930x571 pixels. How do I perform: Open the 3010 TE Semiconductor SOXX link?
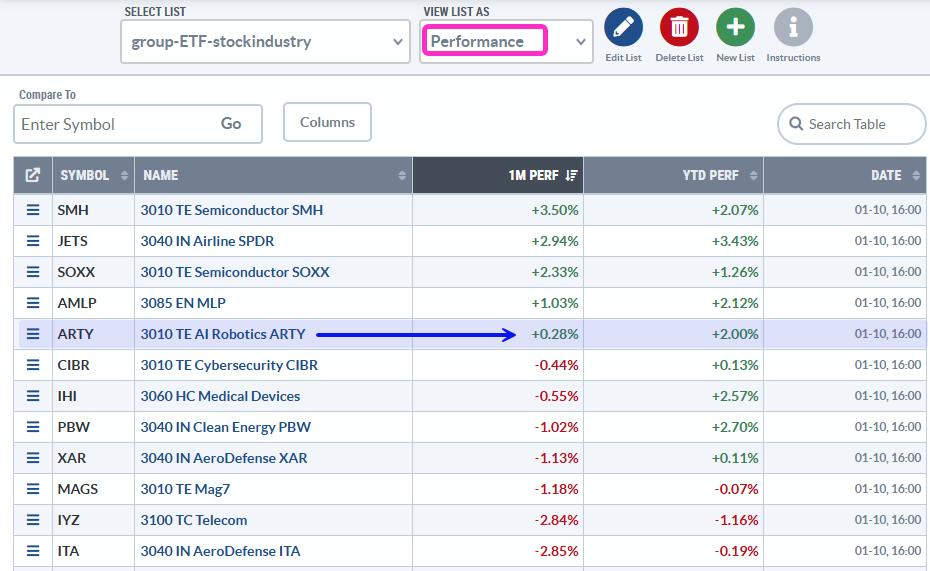(235, 272)
